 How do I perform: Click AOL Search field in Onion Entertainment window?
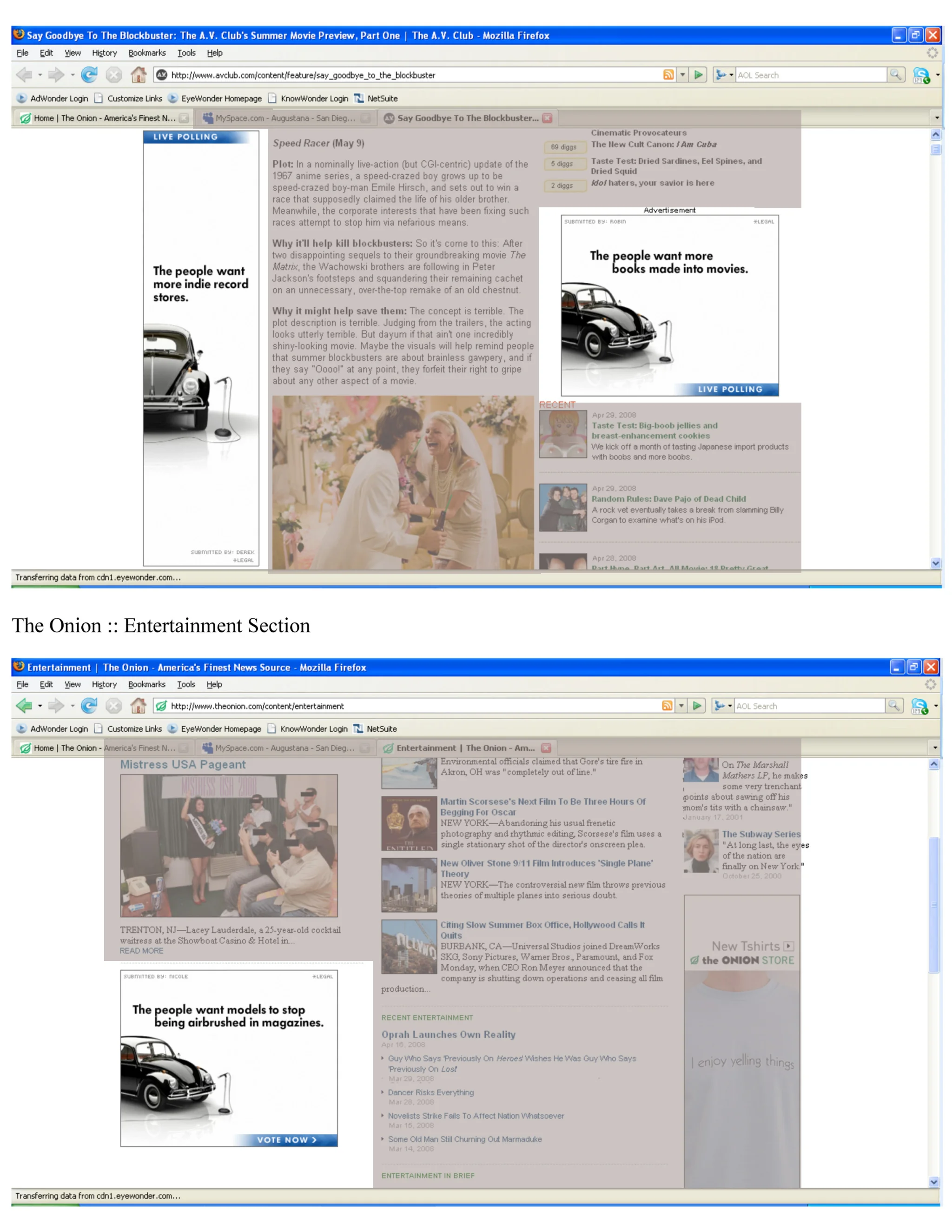click(809, 706)
